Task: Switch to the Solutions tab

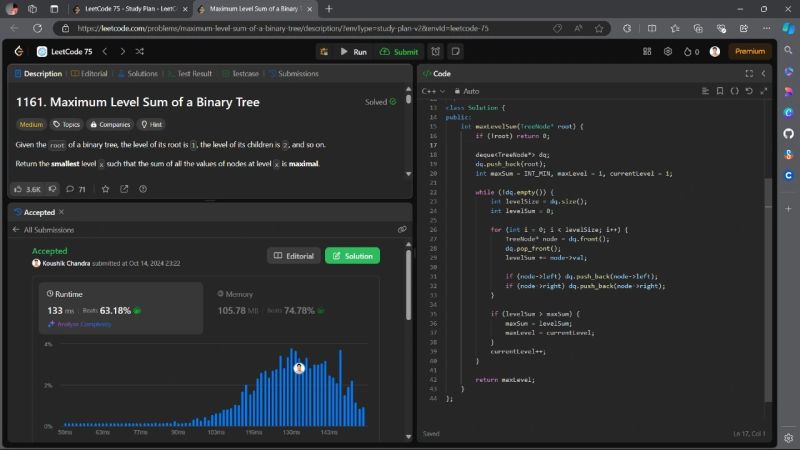Action: [x=138, y=73]
